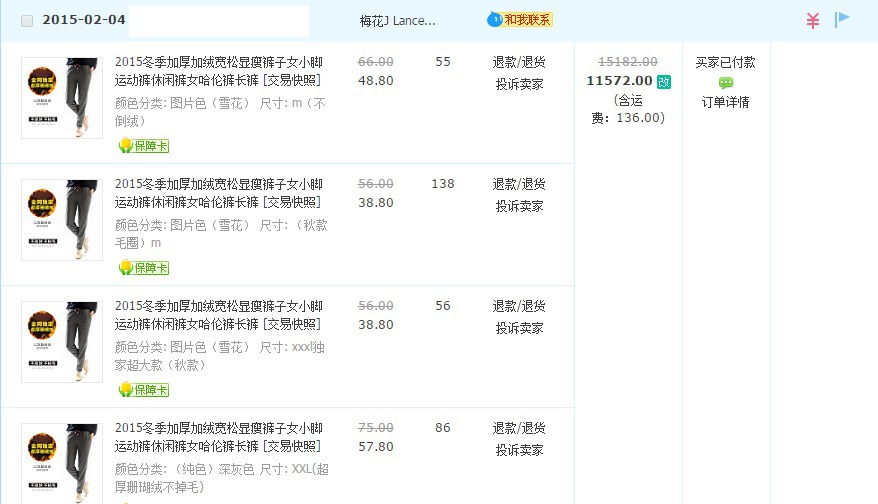
Task: Click the green message bubble icon
Action: (x=726, y=83)
